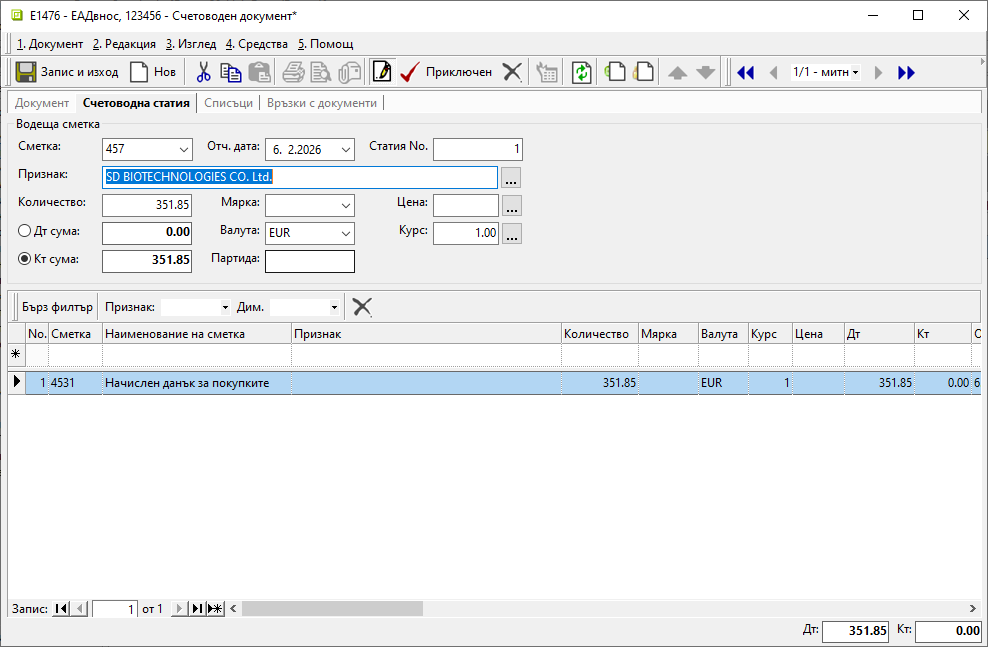
Task: Open the Сметка dropdown showing 457
Action: [x=183, y=149]
